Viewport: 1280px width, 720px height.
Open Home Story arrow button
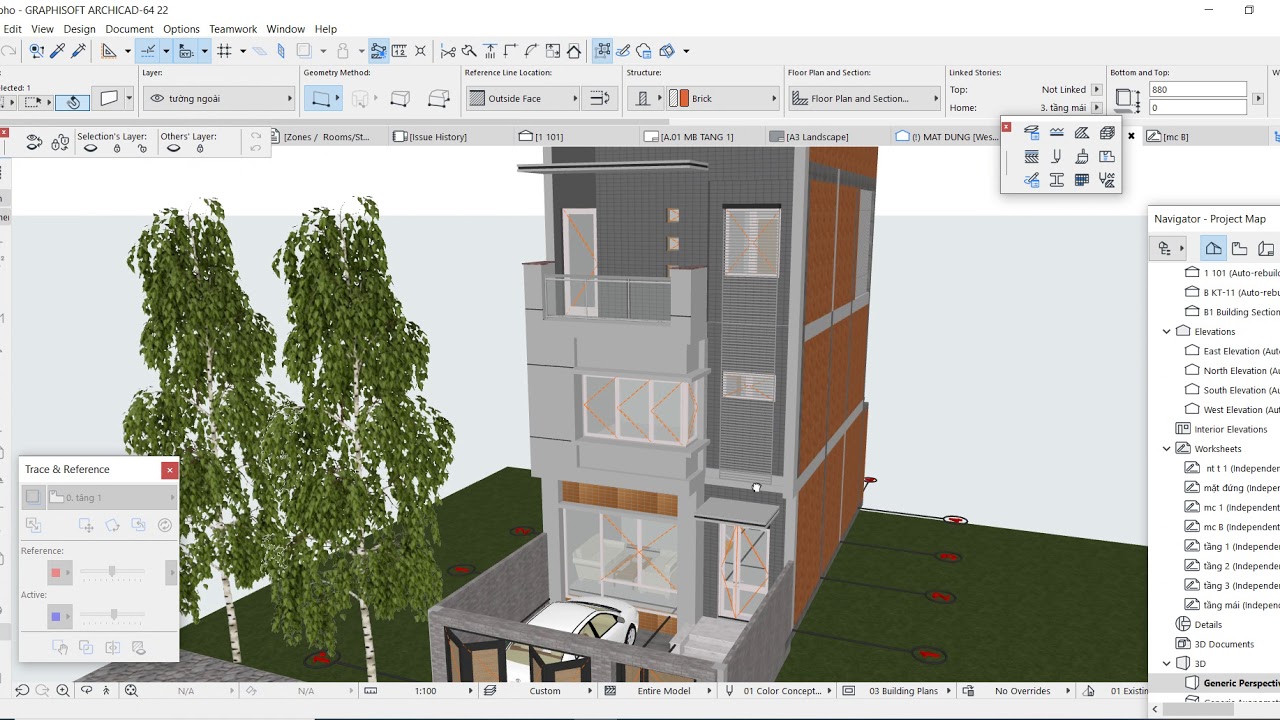(x=1097, y=107)
